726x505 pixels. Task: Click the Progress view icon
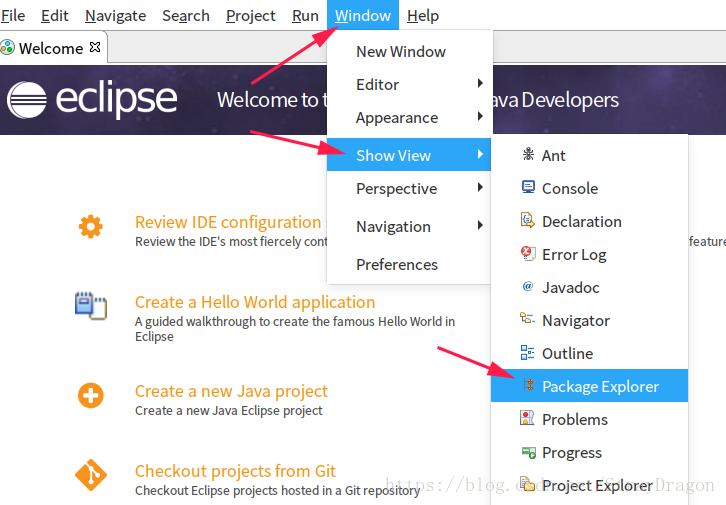(x=528, y=452)
